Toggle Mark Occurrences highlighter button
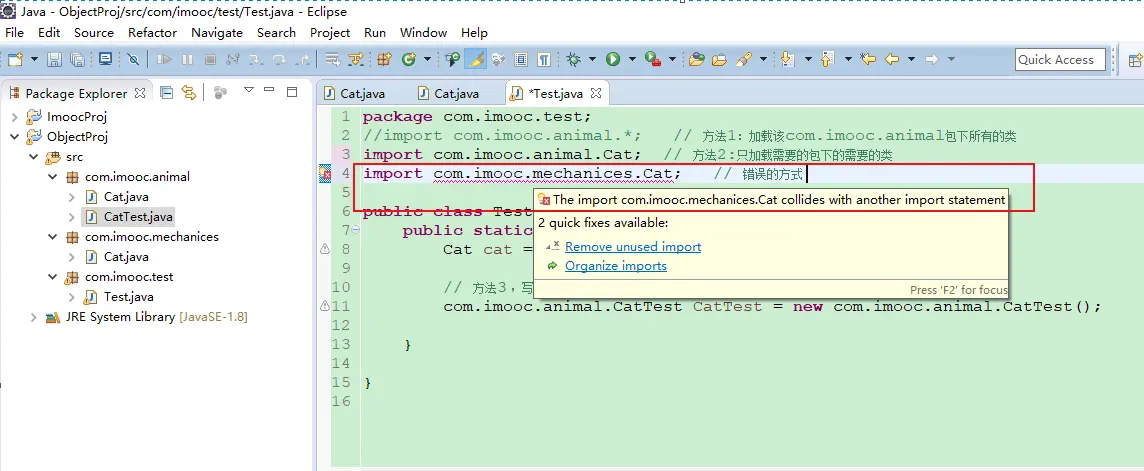 (x=477, y=60)
